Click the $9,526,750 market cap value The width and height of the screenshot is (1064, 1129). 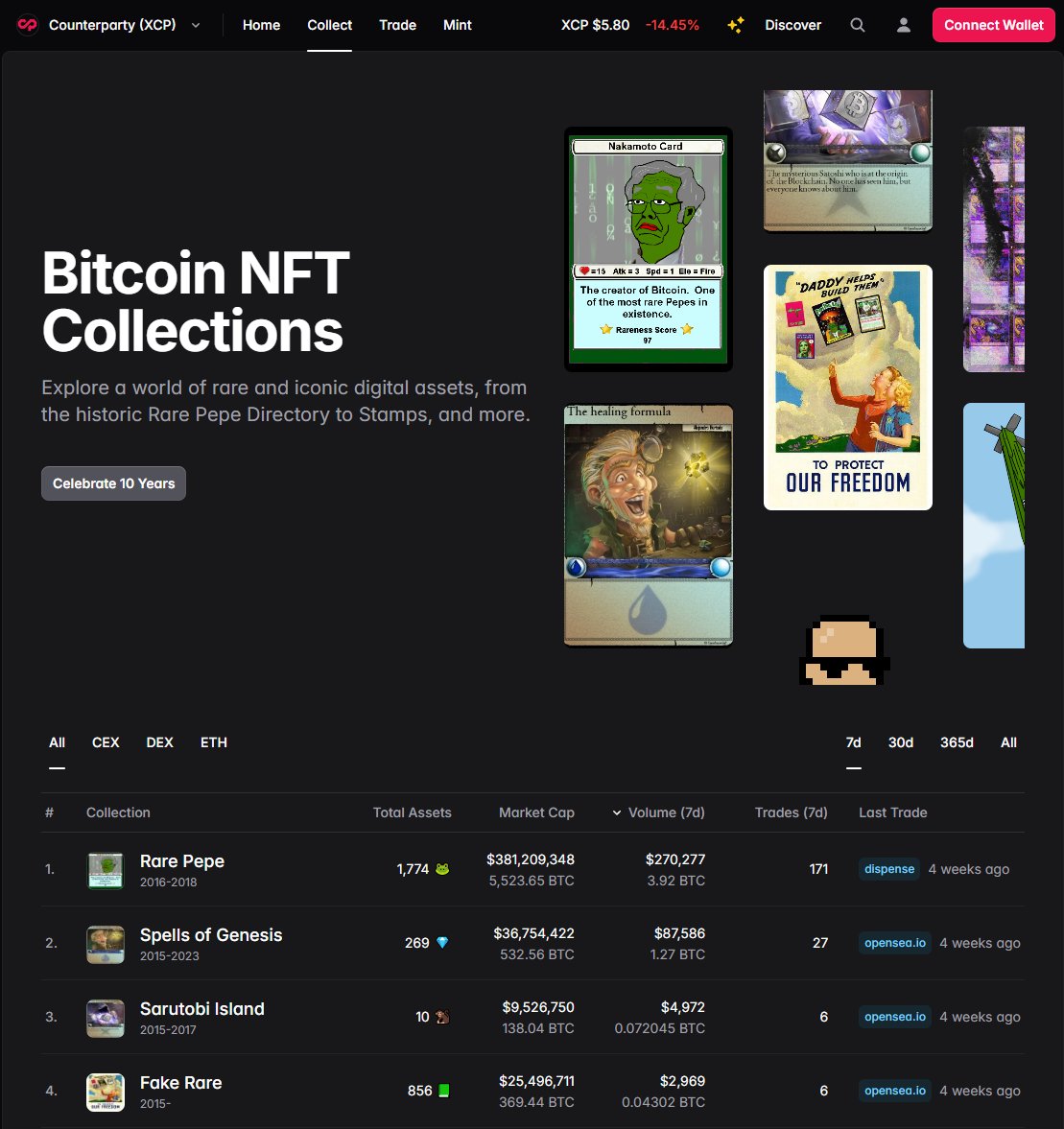(538, 1007)
